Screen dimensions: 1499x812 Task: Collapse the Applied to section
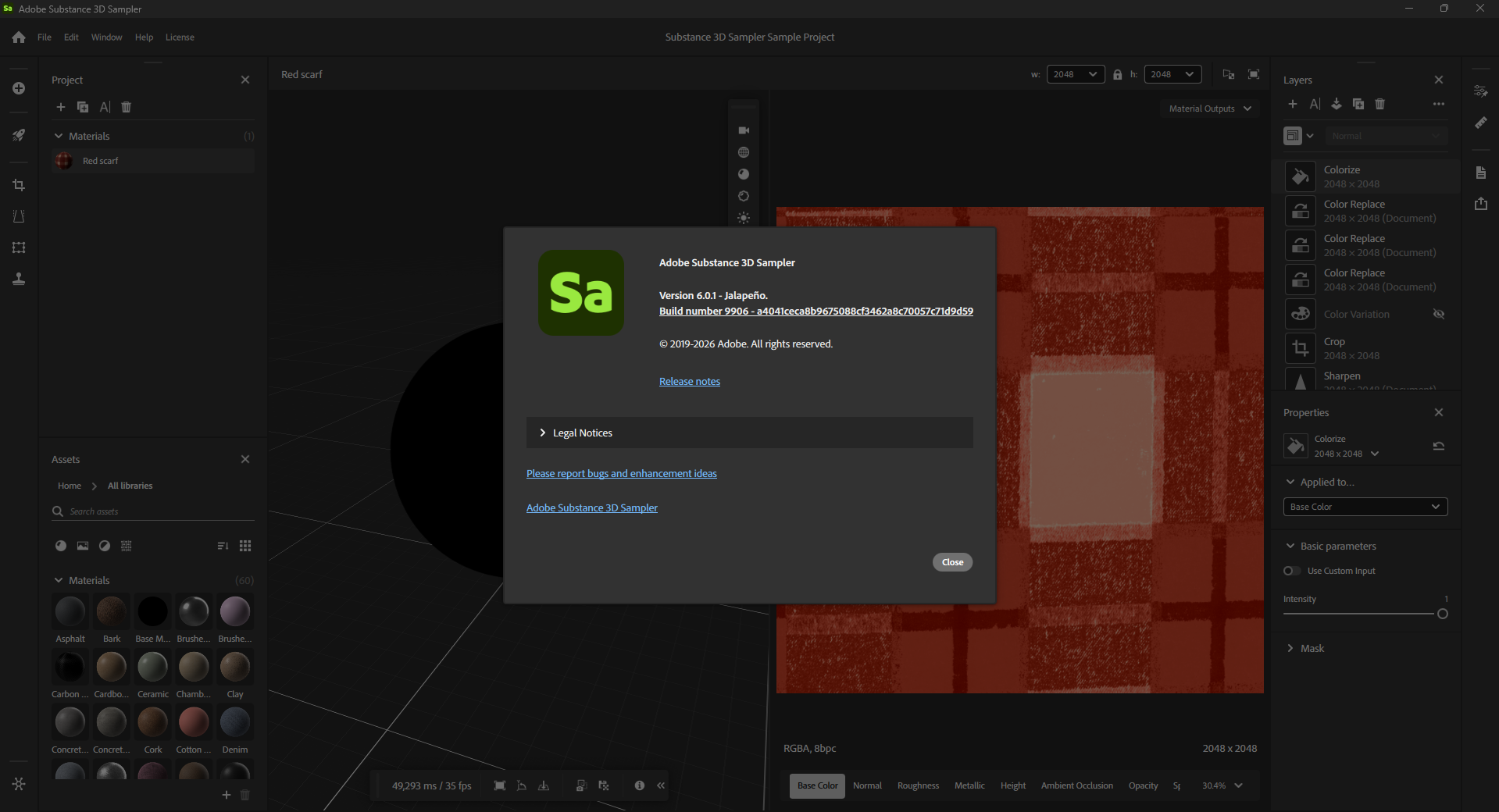coord(1290,482)
